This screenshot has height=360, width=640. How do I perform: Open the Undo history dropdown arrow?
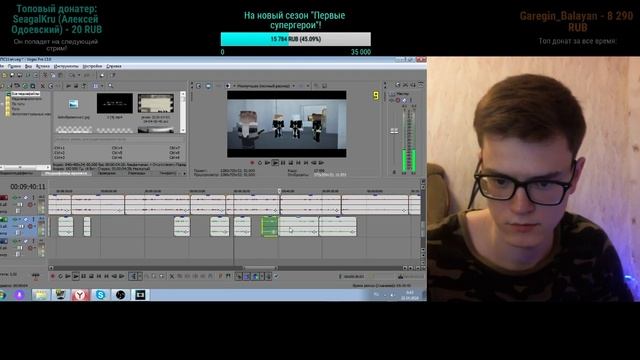click(79, 75)
